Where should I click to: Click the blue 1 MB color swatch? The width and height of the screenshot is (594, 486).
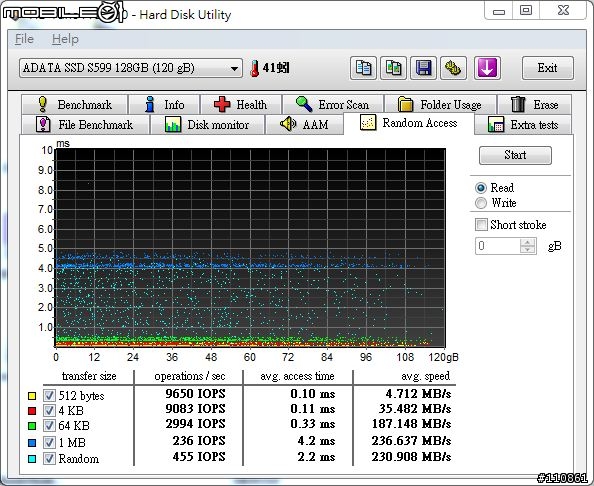click(32, 443)
